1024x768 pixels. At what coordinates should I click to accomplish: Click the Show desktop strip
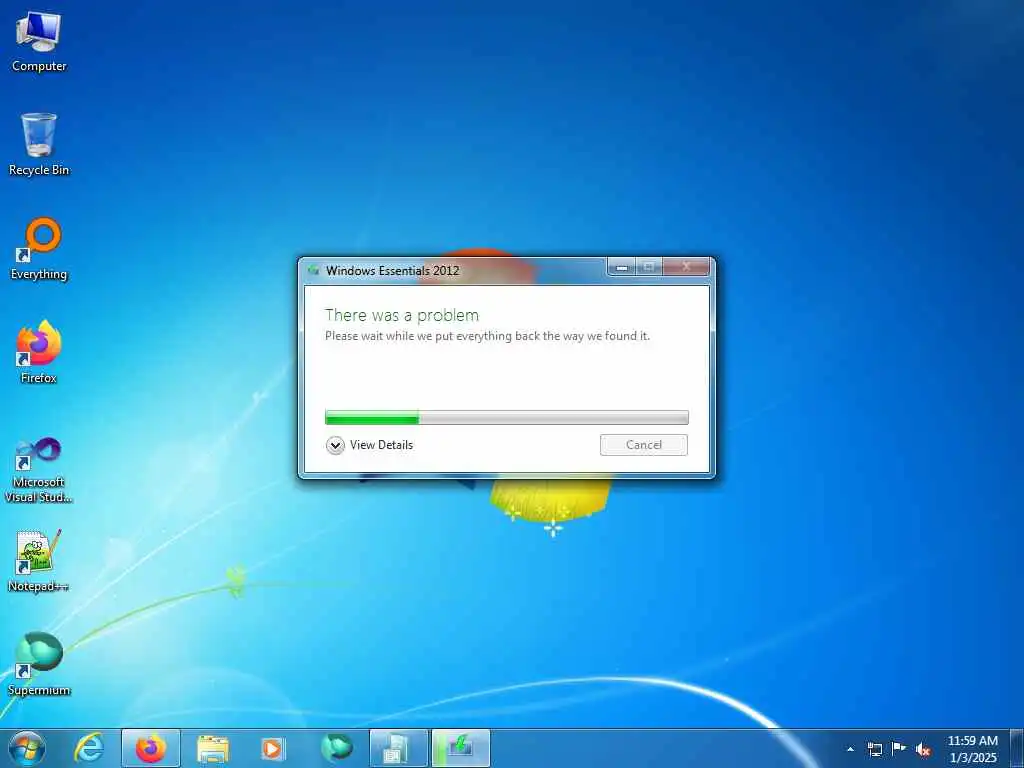pyautogui.click(x=1017, y=748)
